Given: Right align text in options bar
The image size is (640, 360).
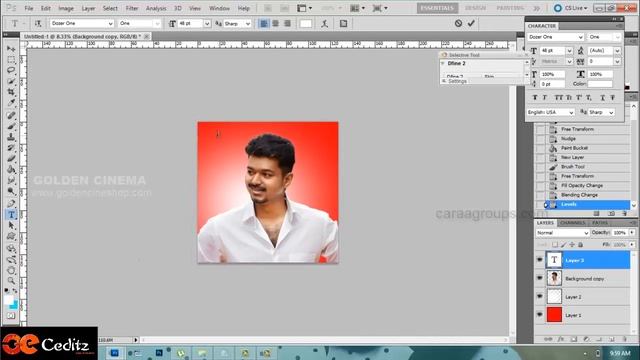Looking at the screenshot, I should click(x=287, y=24).
